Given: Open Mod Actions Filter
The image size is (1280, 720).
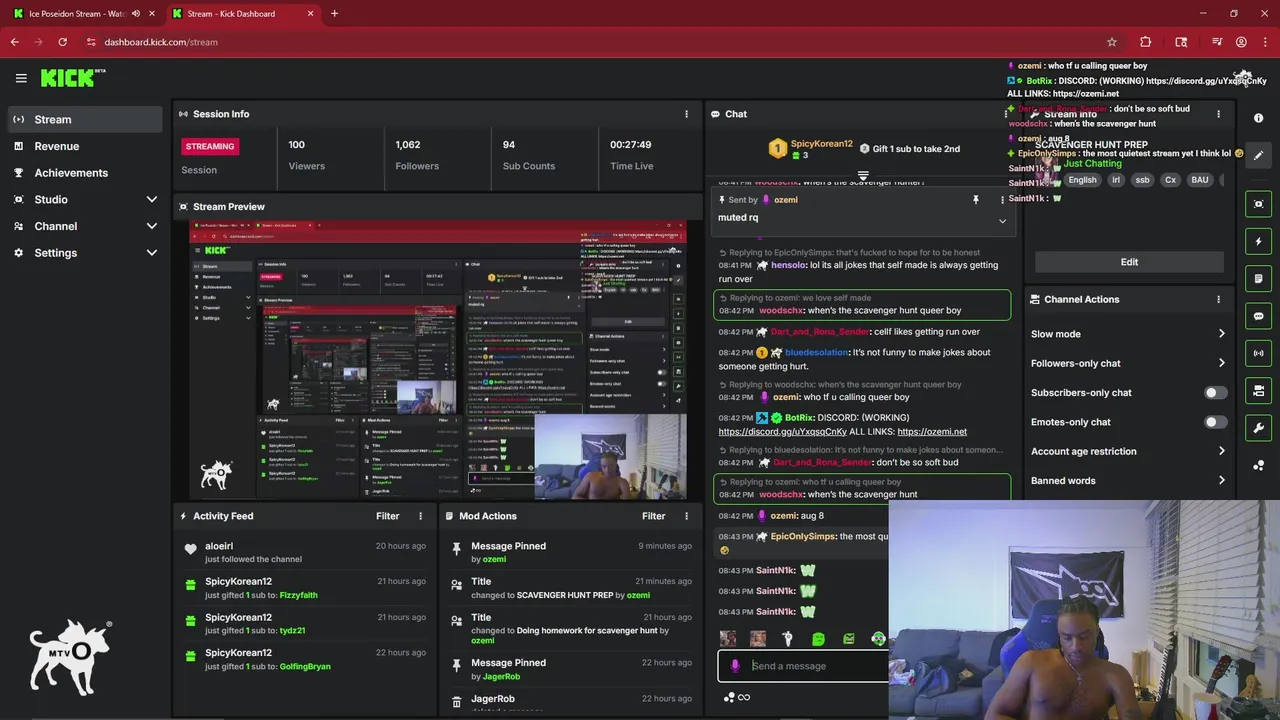Looking at the screenshot, I should point(653,516).
